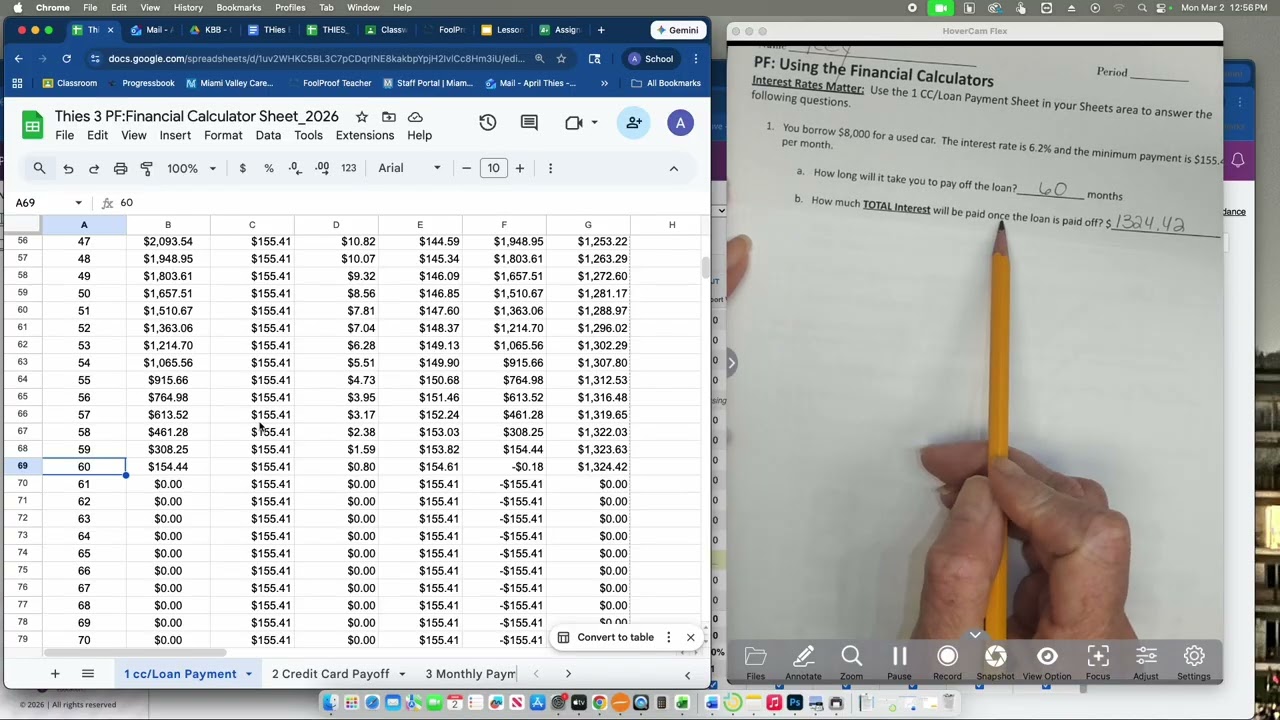This screenshot has width=1280, height=720.
Task: Open the toolbar three-dot overflow menu
Action: (x=550, y=168)
